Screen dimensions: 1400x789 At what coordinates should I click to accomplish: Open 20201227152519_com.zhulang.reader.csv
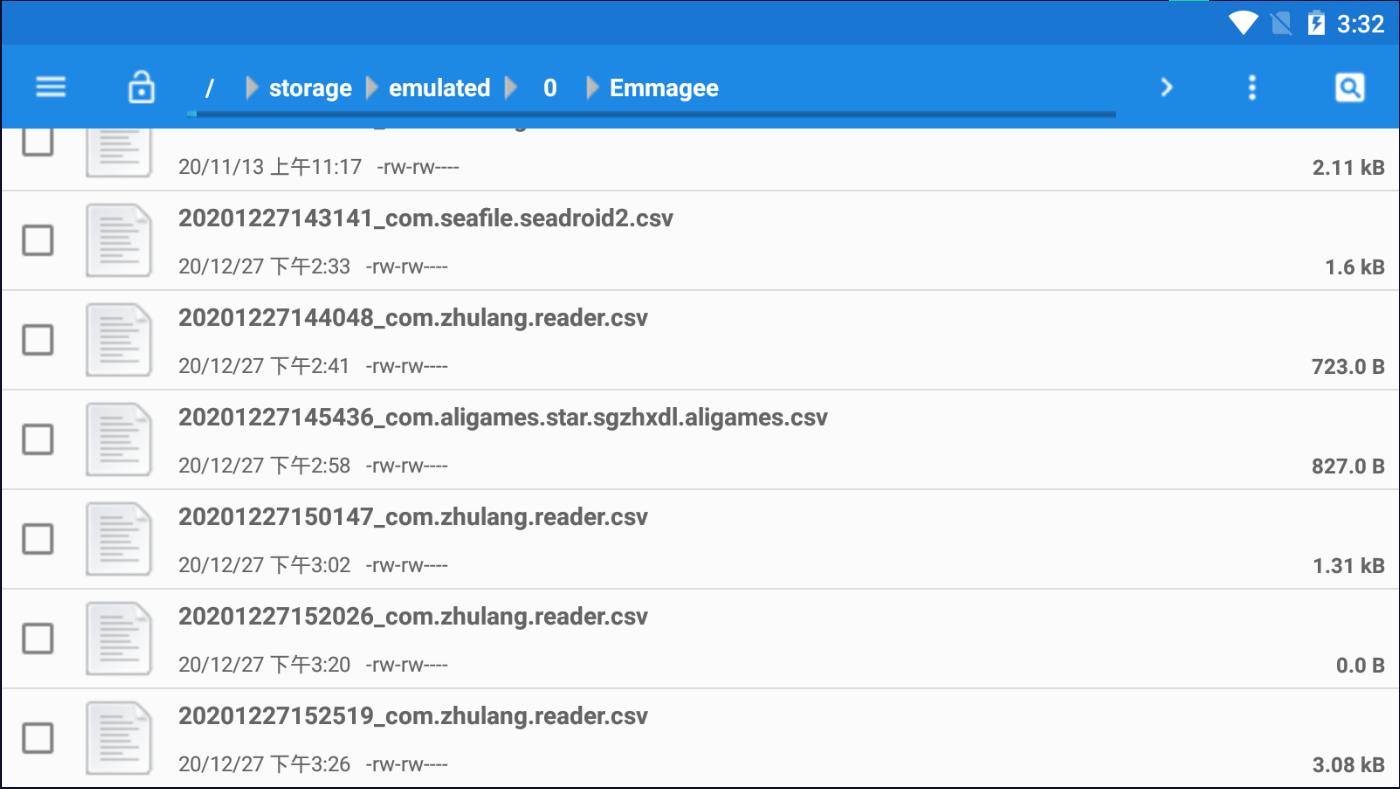click(x=413, y=716)
